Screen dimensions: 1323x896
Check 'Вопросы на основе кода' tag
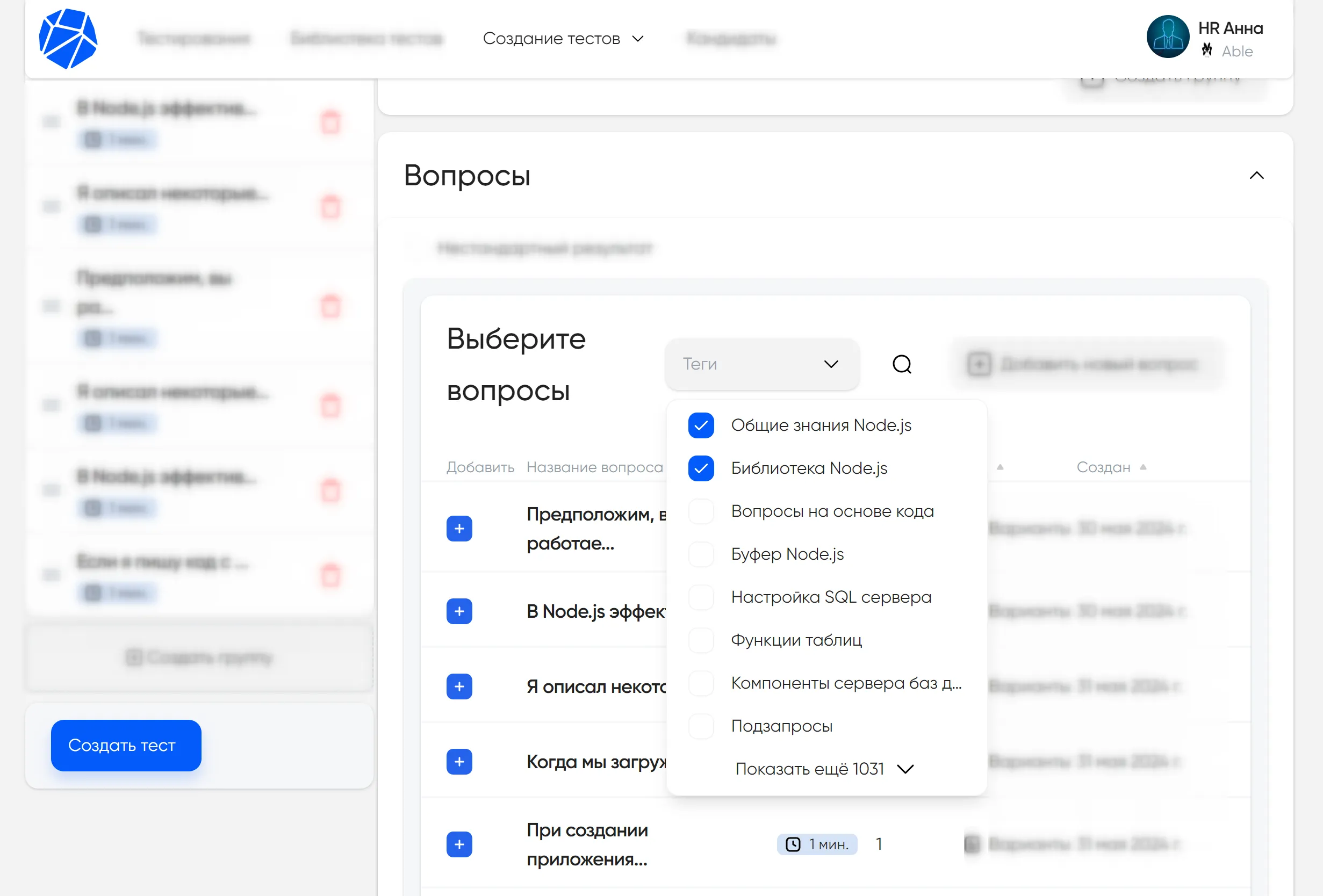coord(701,511)
